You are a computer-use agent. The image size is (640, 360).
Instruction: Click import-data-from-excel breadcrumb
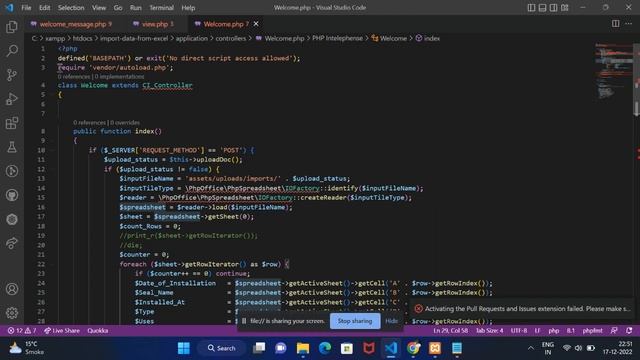pyautogui.click(x=134, y=38)
